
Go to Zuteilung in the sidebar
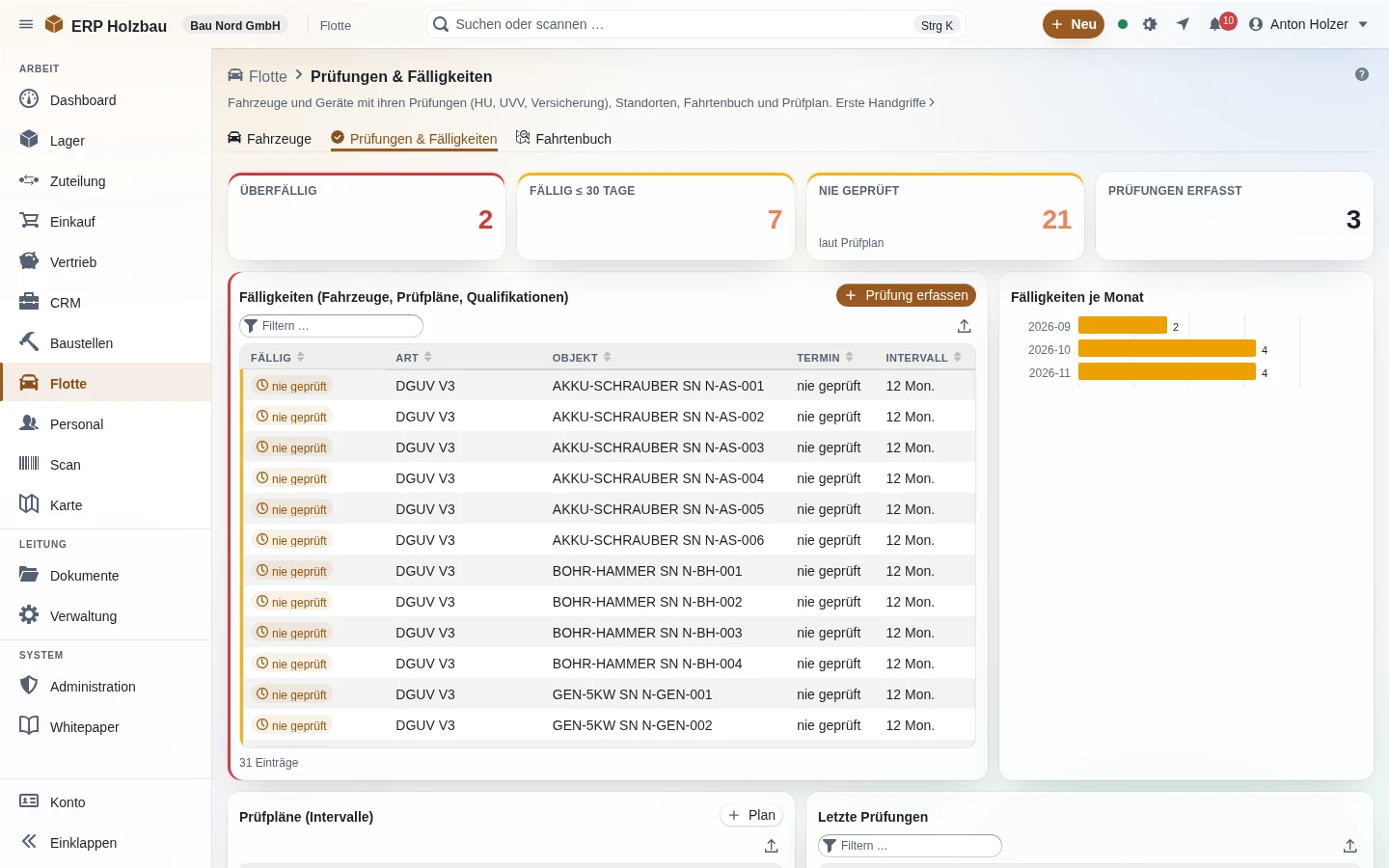pos(106,181)
